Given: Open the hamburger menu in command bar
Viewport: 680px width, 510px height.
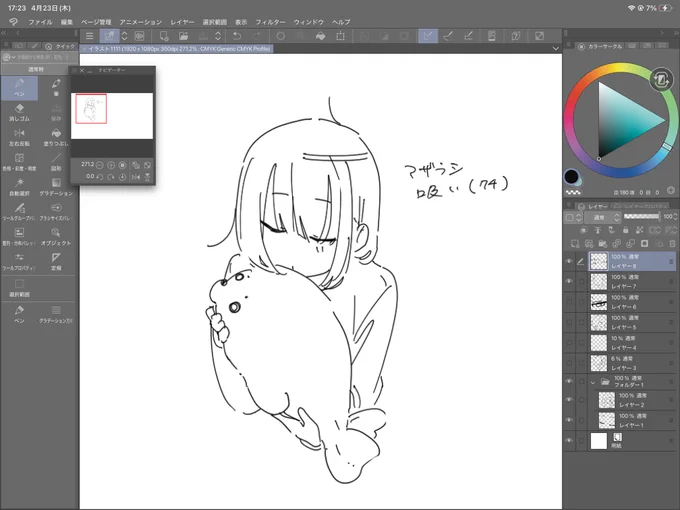Looking at the screenshot, I should click(89, 36).
